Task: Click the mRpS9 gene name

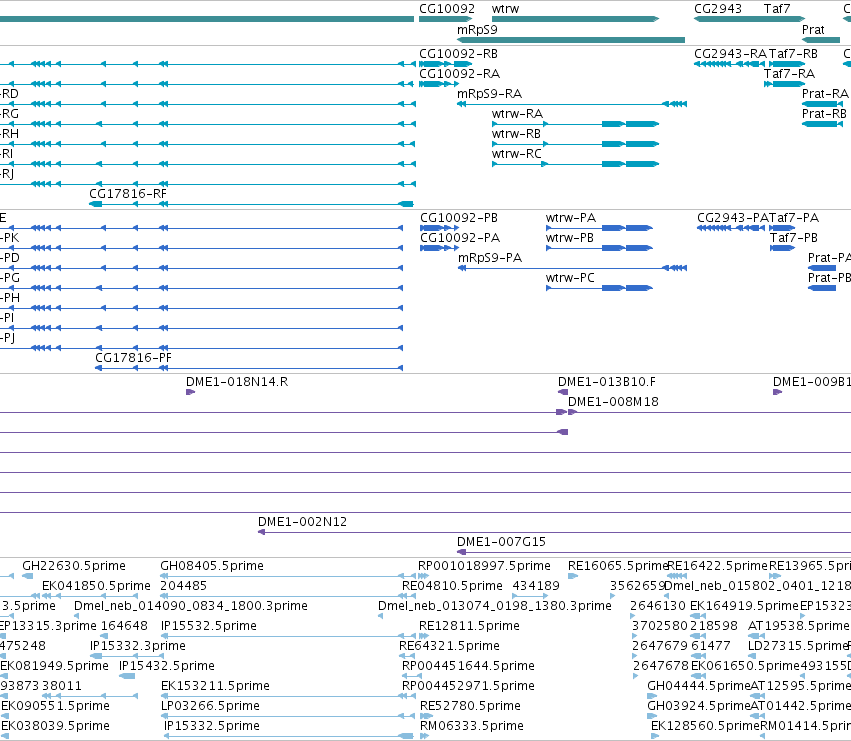Action: (x=477, y=30)
